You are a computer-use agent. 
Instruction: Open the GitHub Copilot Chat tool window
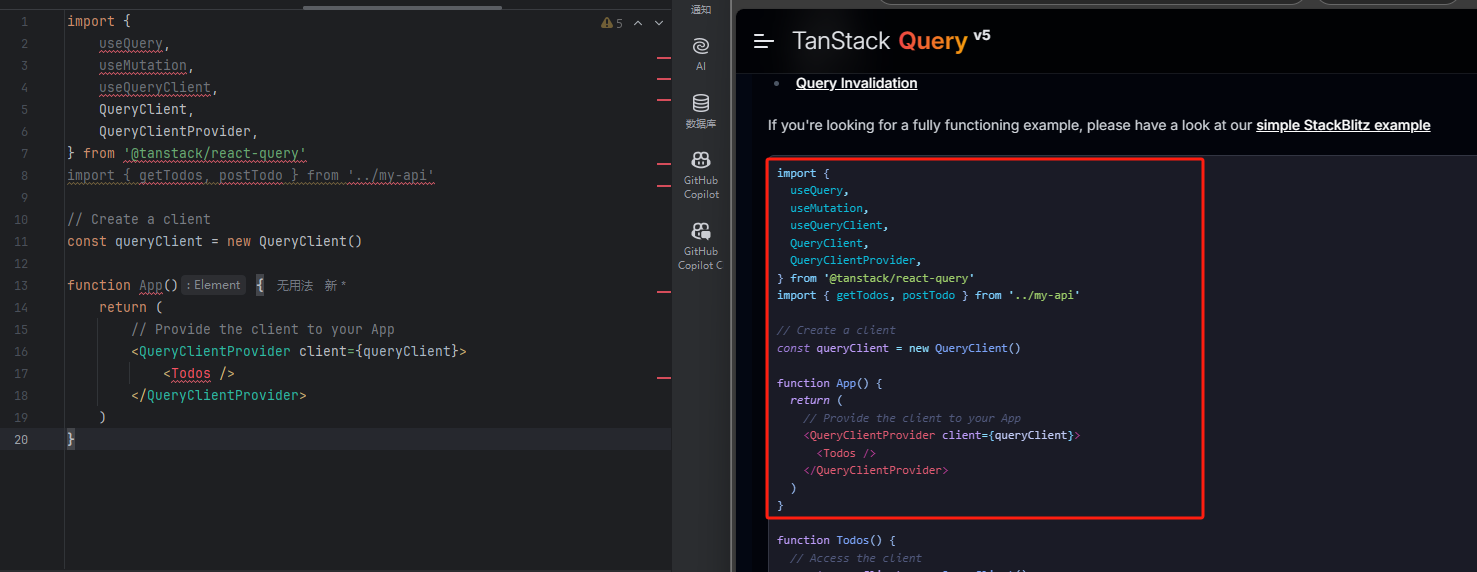[701, 245]
